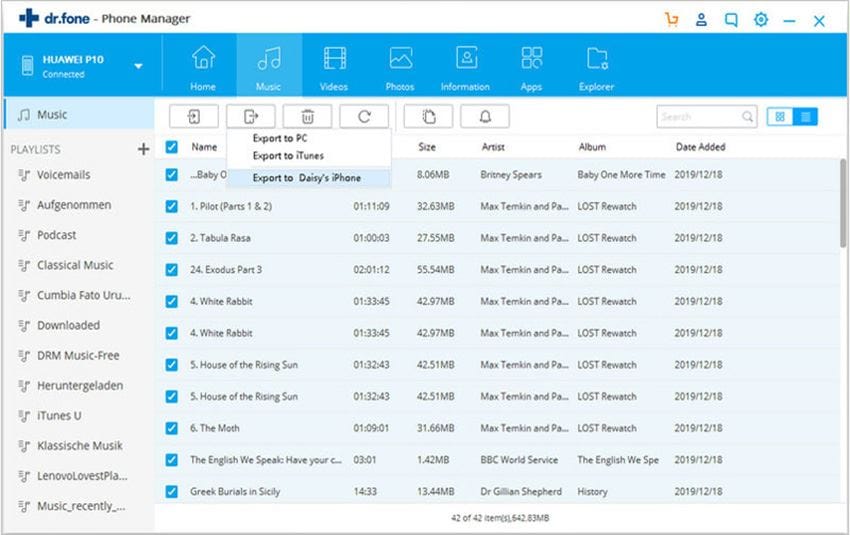This screenshot has height=535, width=850.
Task: Uncheck 24. Exodus Part 3 track
Action: 171,269
